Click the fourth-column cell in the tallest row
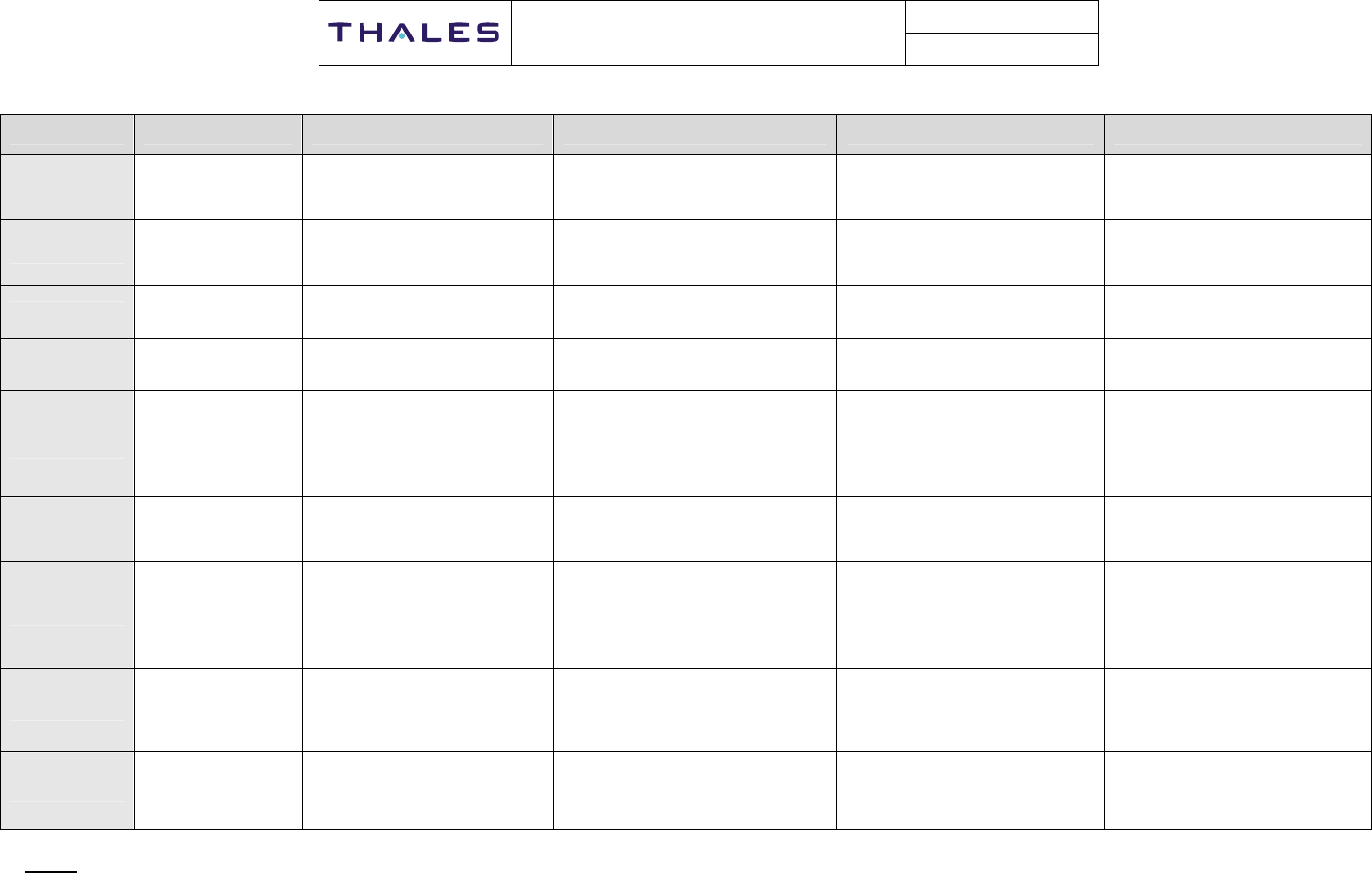 point(695,614)
